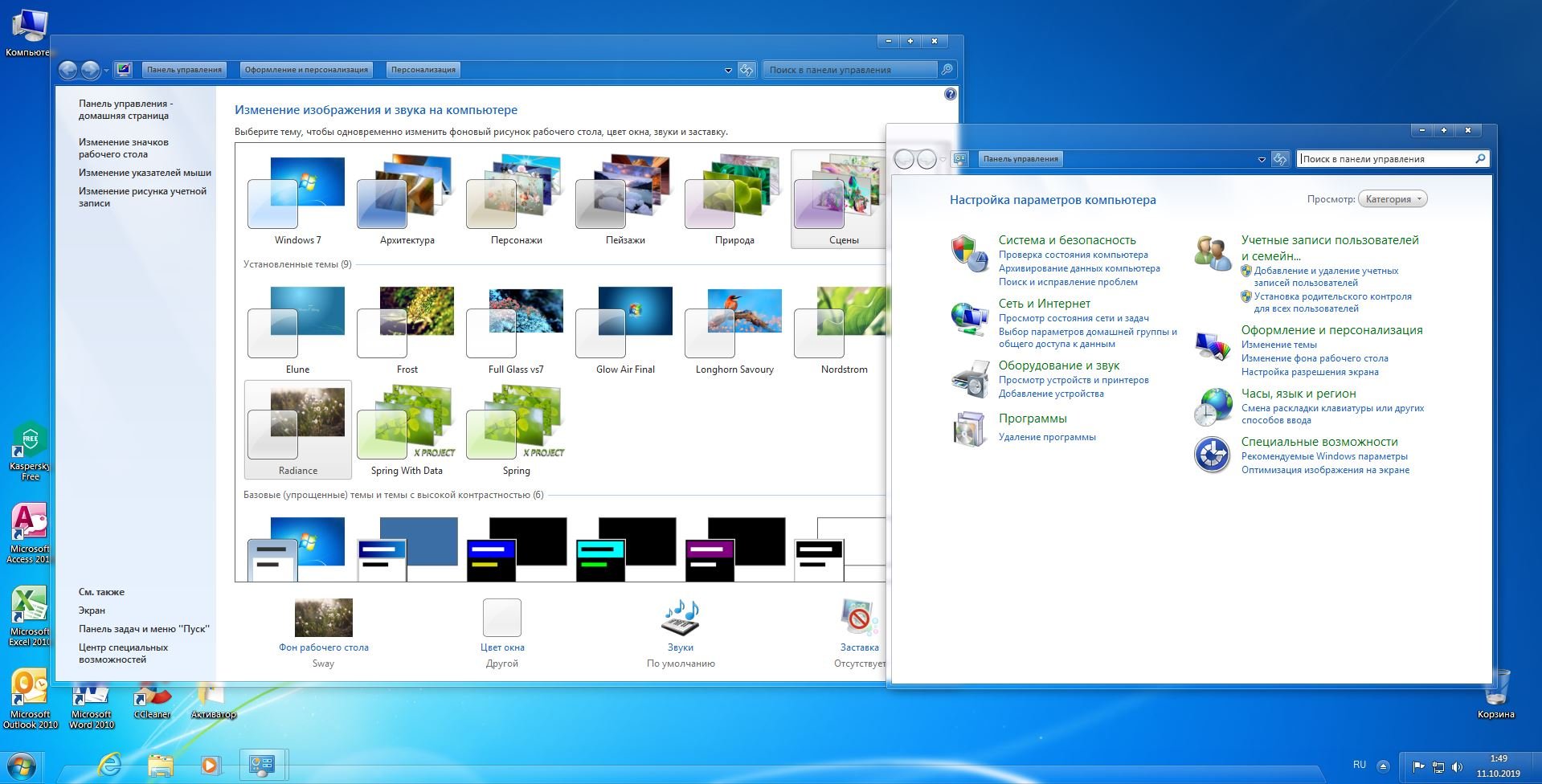Apply the Elune theme
Image resolution: width=1542 pixels, height=784 pixels.
(x=297, y=329)
